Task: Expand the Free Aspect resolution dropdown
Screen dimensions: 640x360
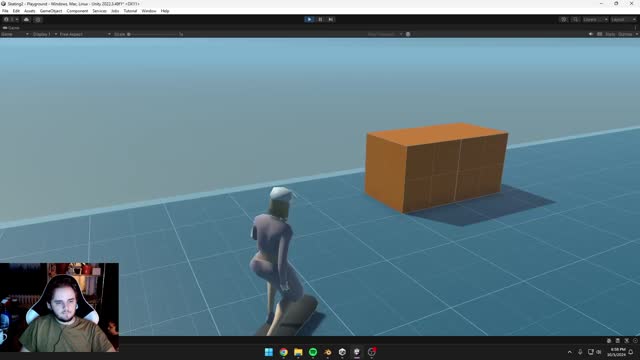Action: click(x=85, y=34)
